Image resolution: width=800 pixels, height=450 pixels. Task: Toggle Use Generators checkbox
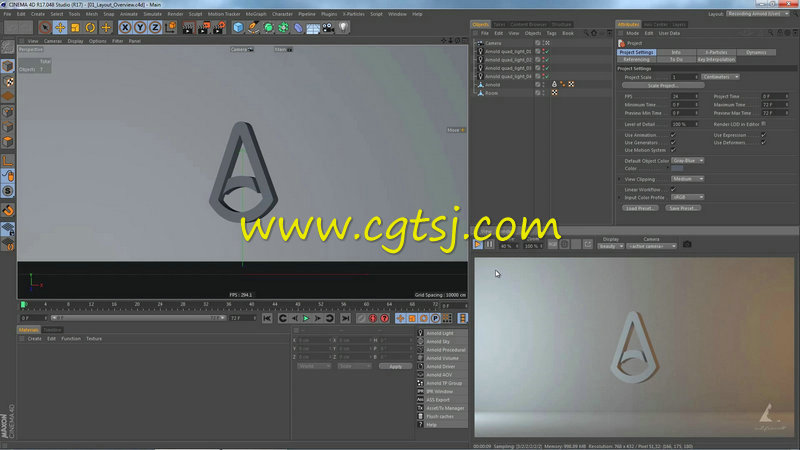click(673, 143)
